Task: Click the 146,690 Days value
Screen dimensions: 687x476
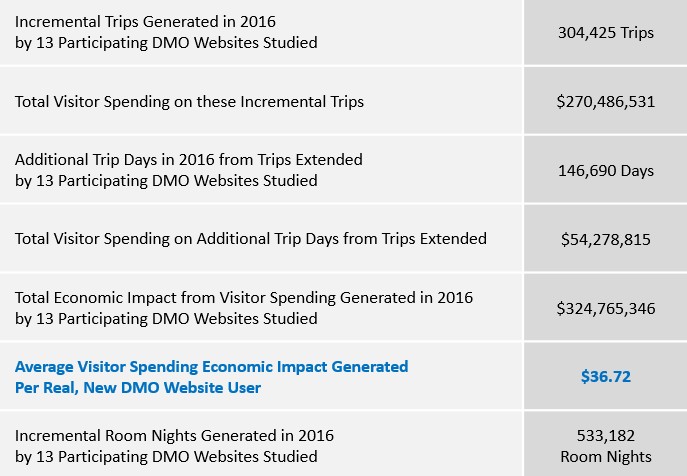Action: [606, 171]
